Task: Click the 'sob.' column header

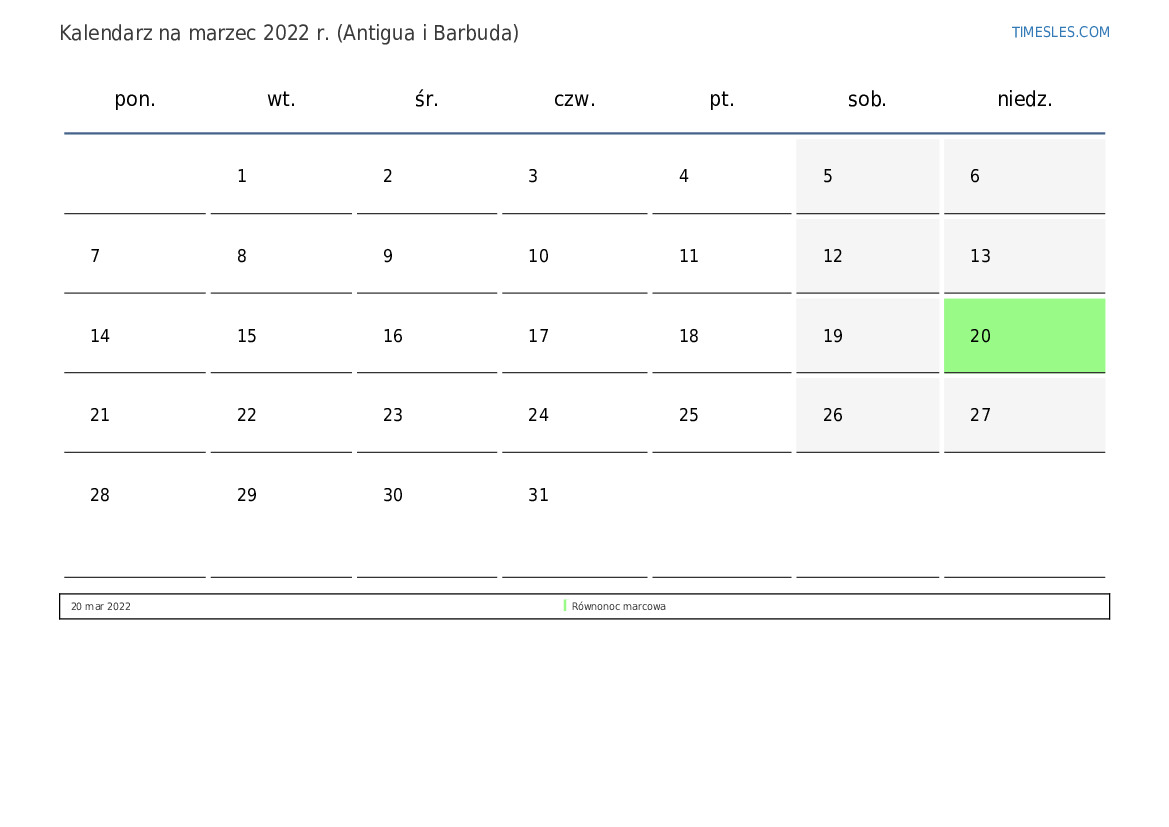Action: point(867,99)
